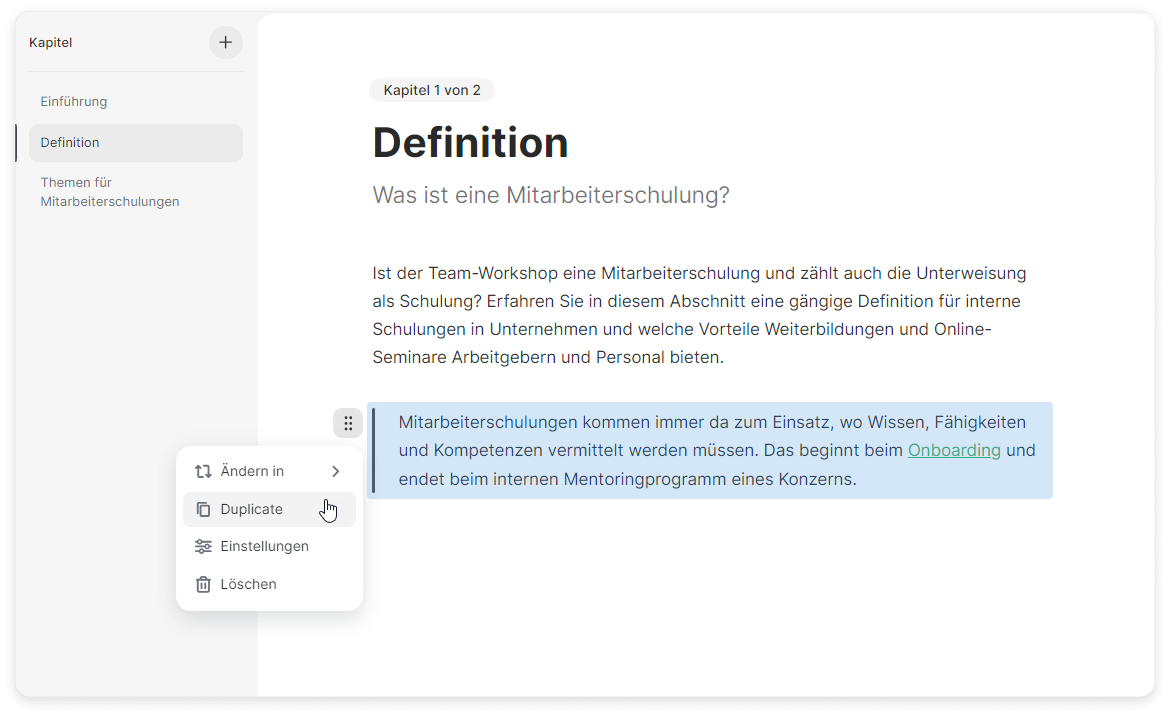Click the Definition heading text
The image size is (1170, 716).
pyautogui.click(x=470, y=143)
